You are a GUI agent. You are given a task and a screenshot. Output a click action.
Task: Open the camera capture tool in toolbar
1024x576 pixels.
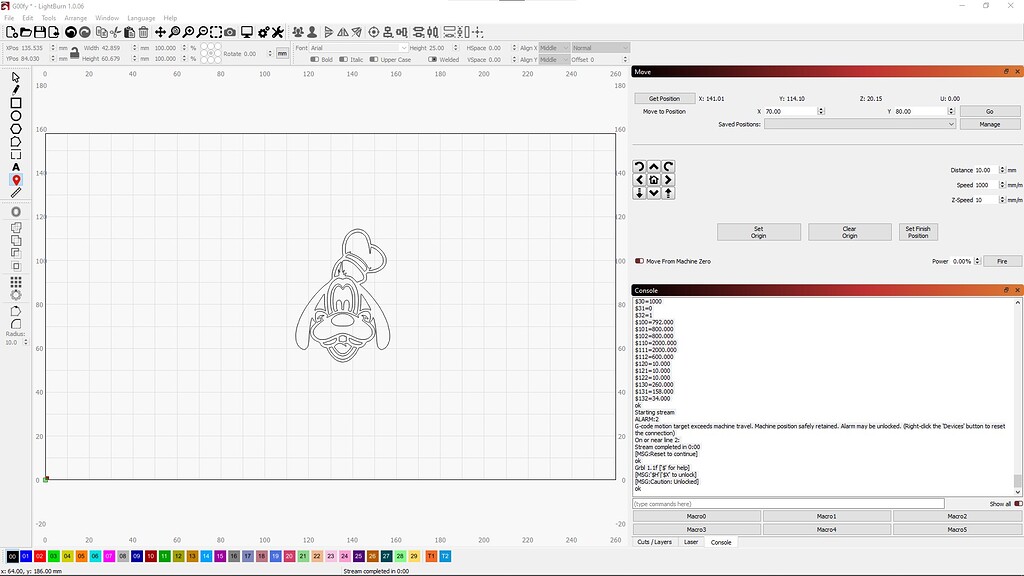pos(231,33)
